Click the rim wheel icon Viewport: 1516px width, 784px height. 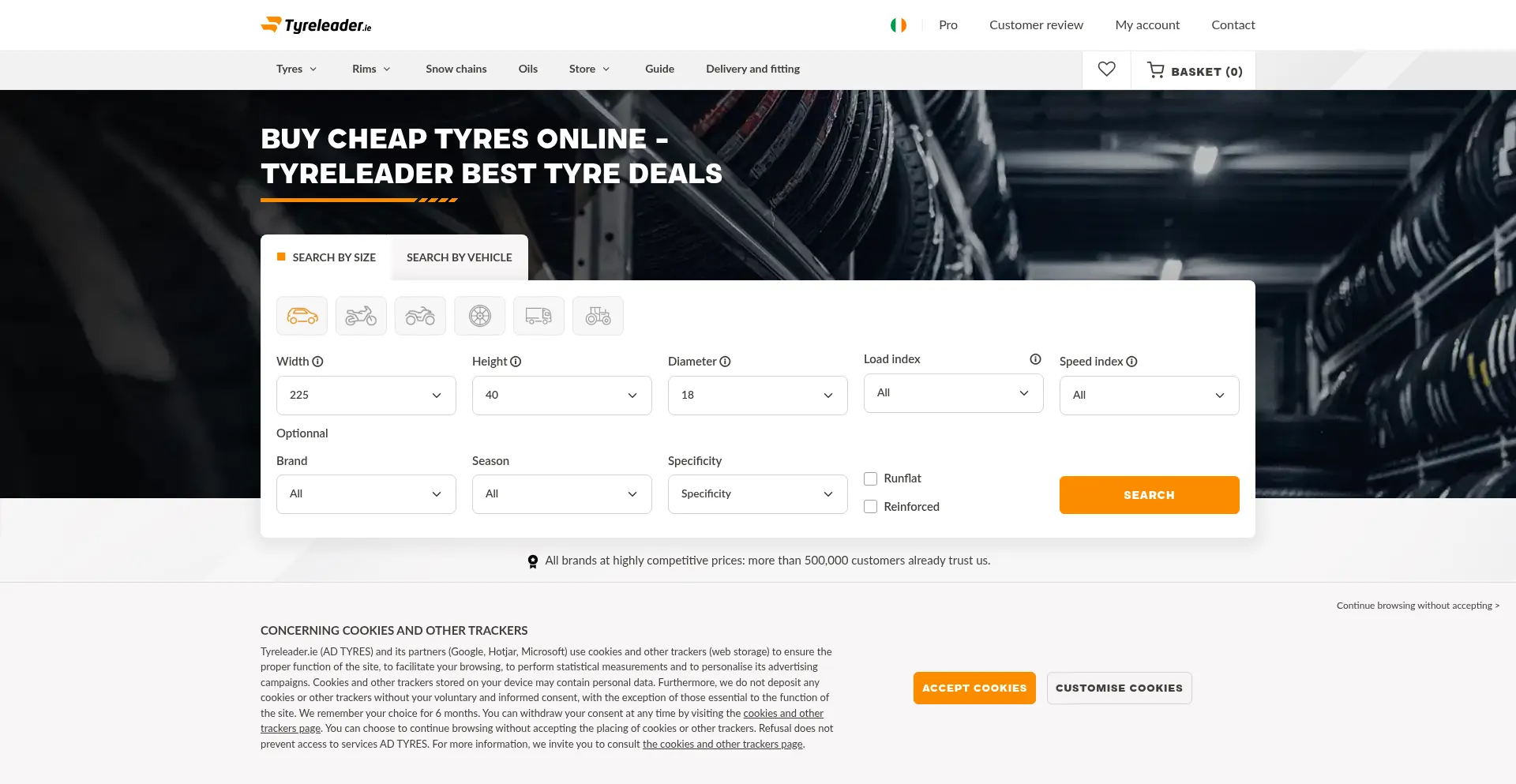[x=479, y=315]
